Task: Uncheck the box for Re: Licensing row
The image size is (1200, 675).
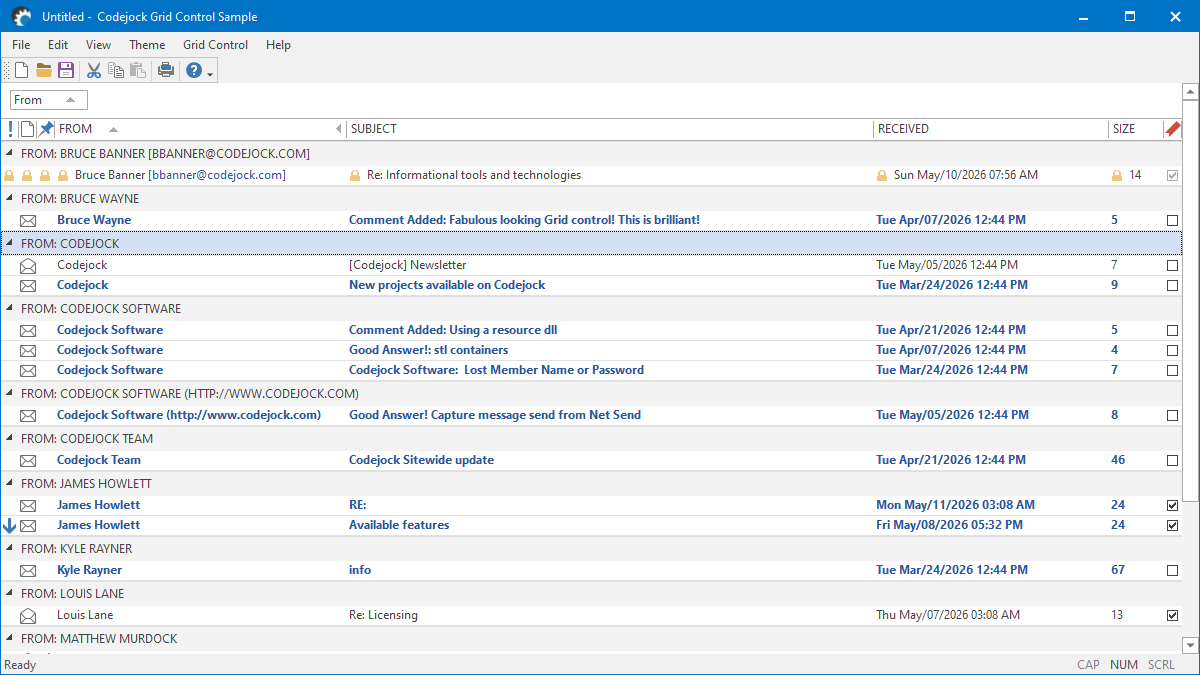Action: click(1173, 615)
